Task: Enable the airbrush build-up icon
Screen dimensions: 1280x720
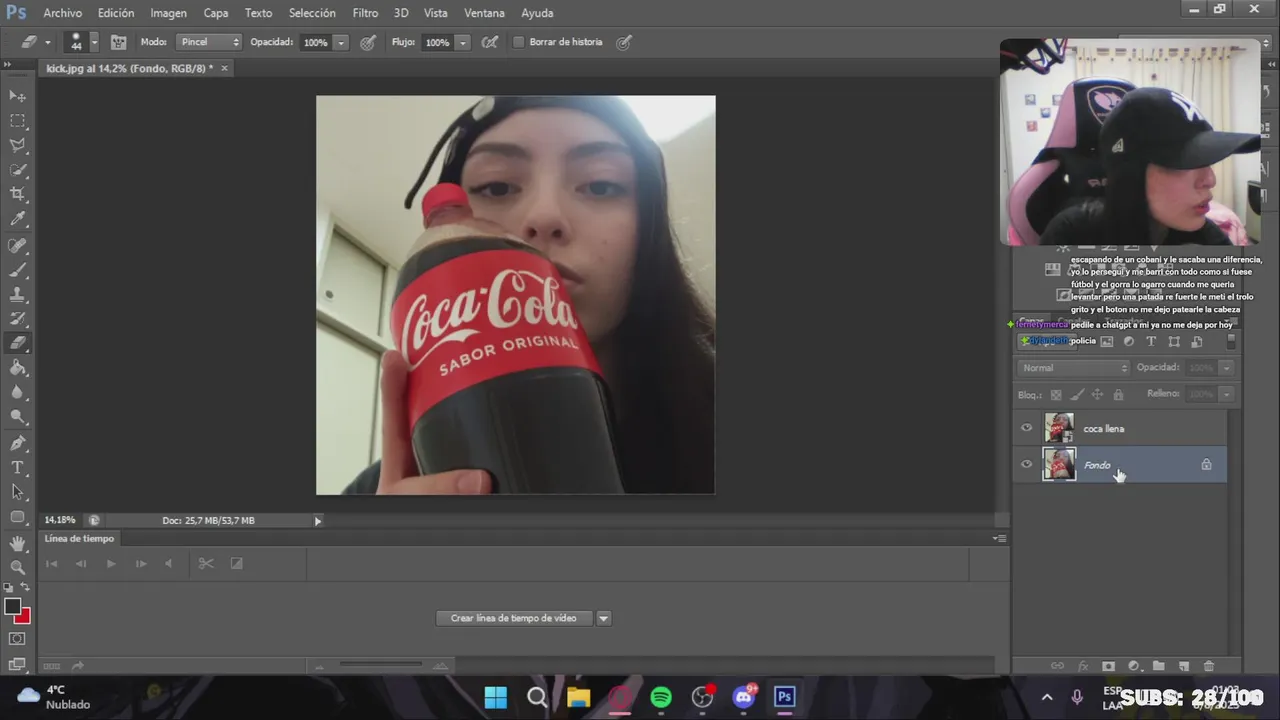Action: 490,42
